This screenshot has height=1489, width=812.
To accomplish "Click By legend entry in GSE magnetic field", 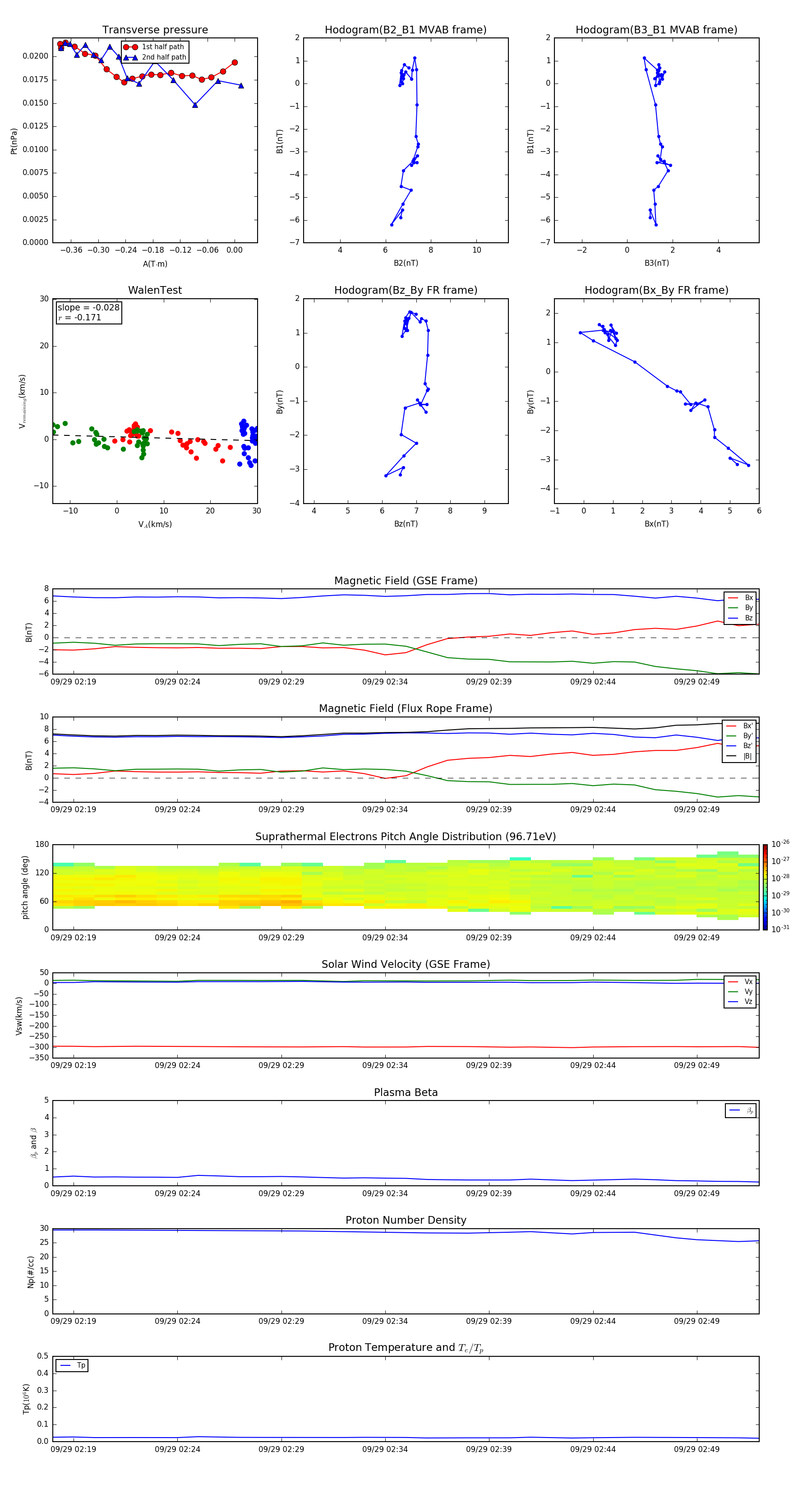I will [x=740, y=607].
